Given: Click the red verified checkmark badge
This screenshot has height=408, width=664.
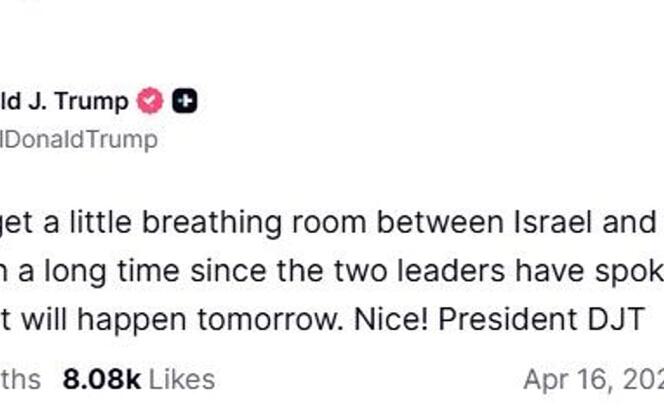Looking at the screenshot, I should pos(150,101).
